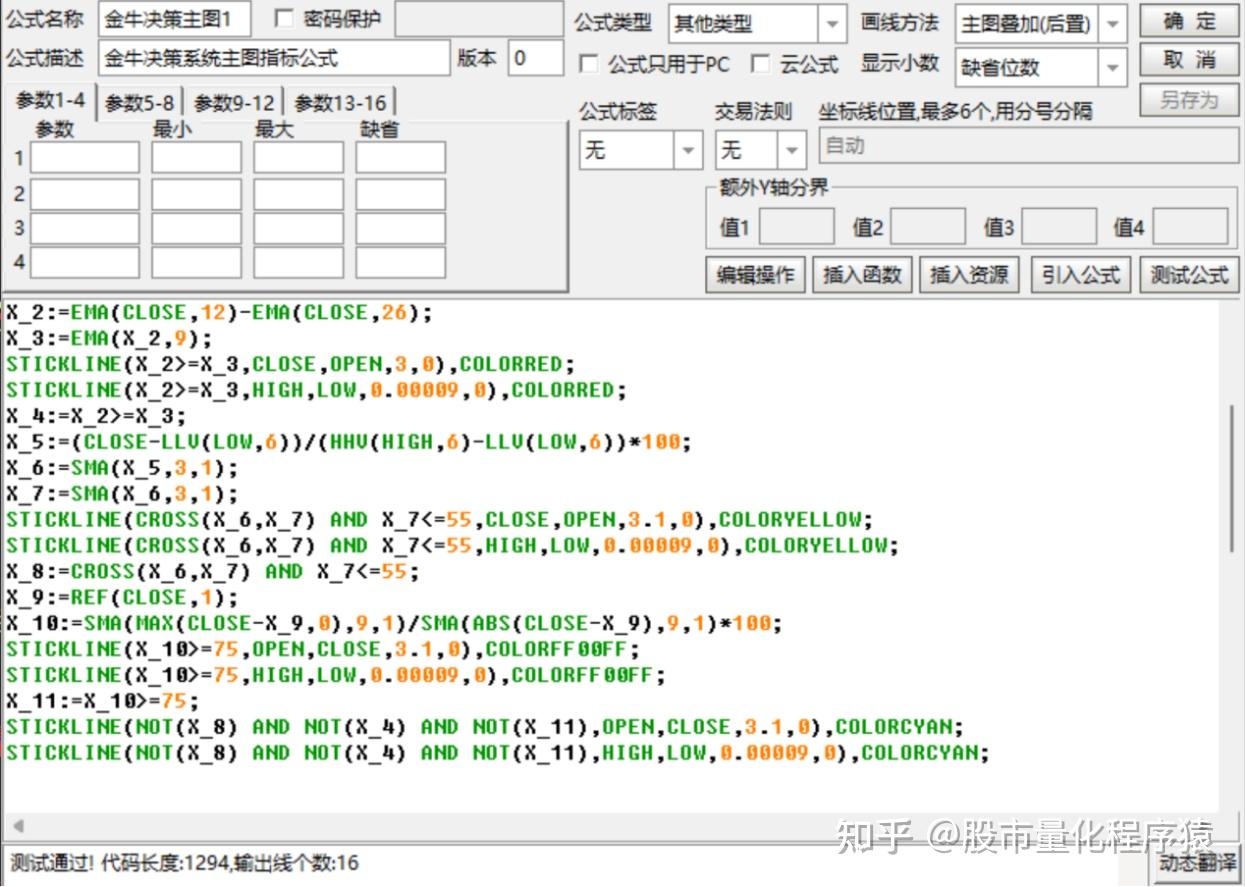The width and height of the screenshot is (1245, 887).
Task: Click the 取消 cancel button
Action: tap(1189, 60)
